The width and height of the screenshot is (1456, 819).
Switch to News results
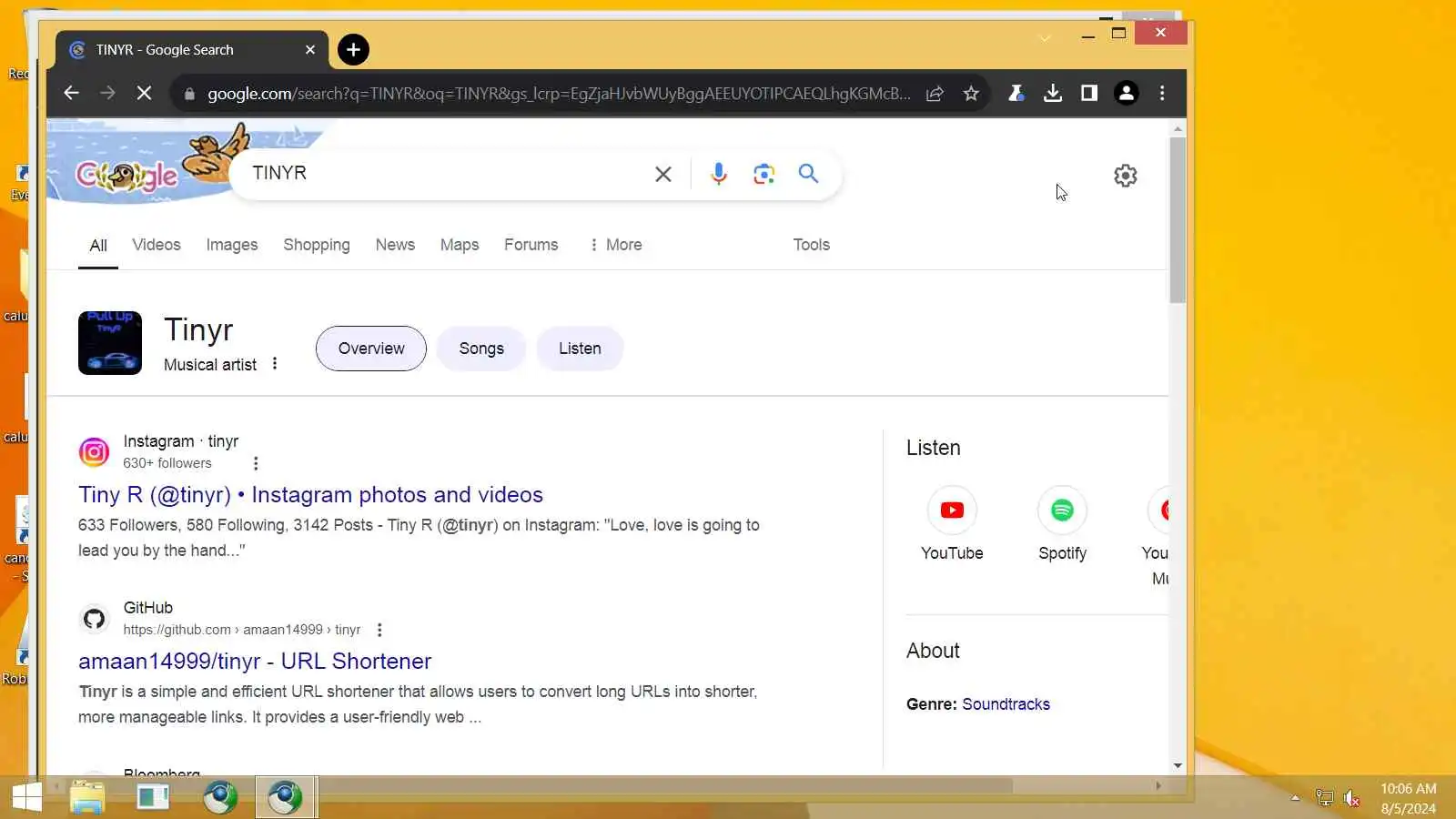pyautogui.click(x=395, y=245)
